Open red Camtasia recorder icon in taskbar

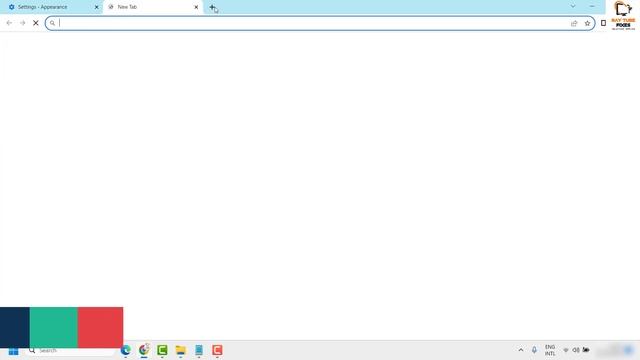pyautogui.click(x=217, y=350)
